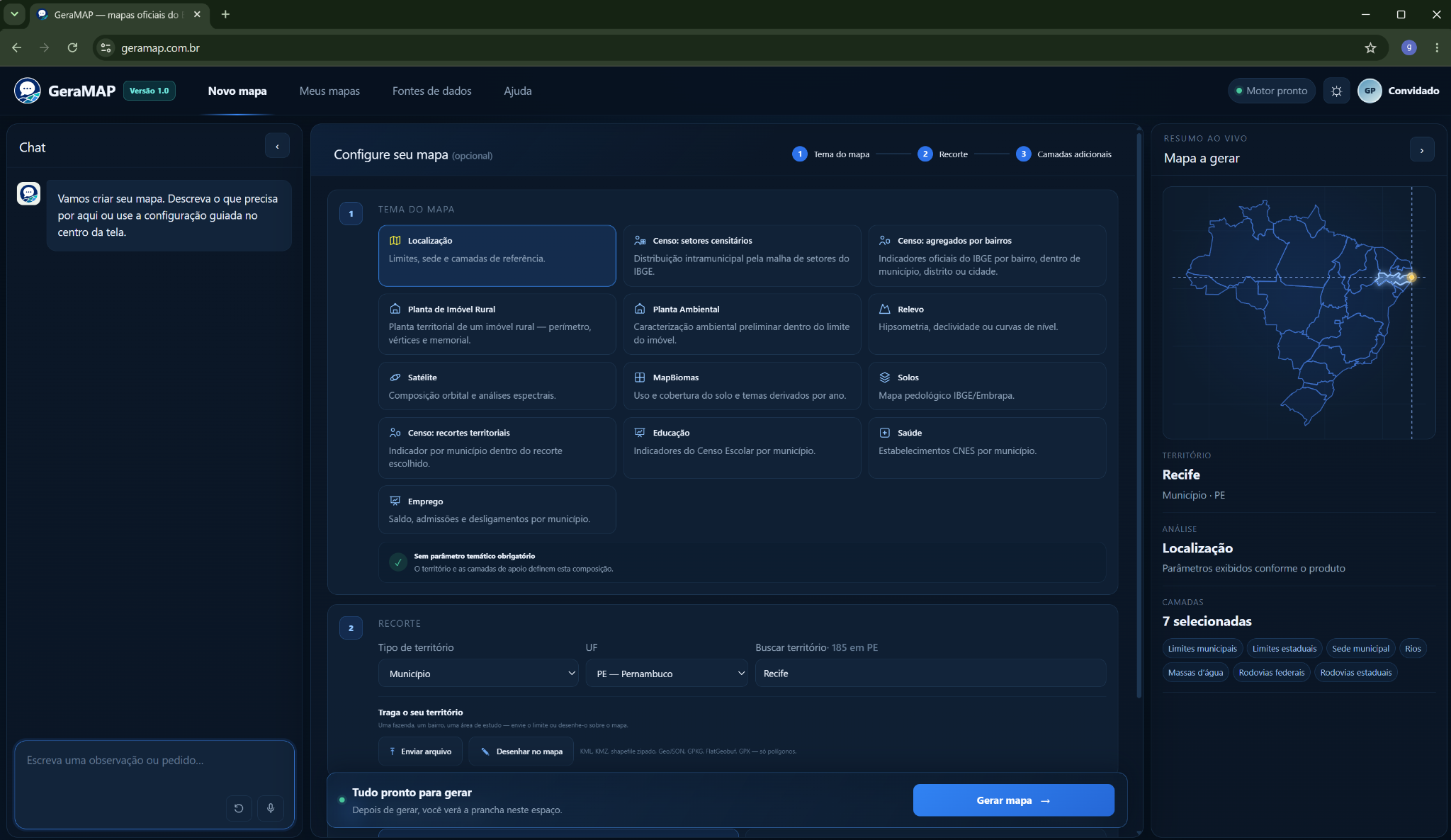Jump to step 3 Camadas adicionais

point(1063,154)
